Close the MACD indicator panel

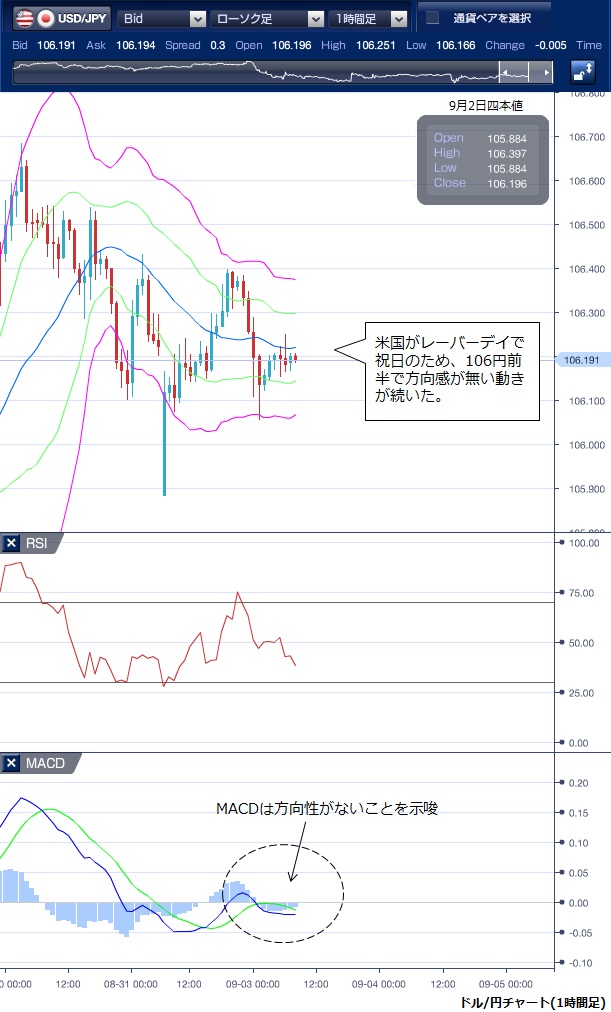tap(12, 763)
